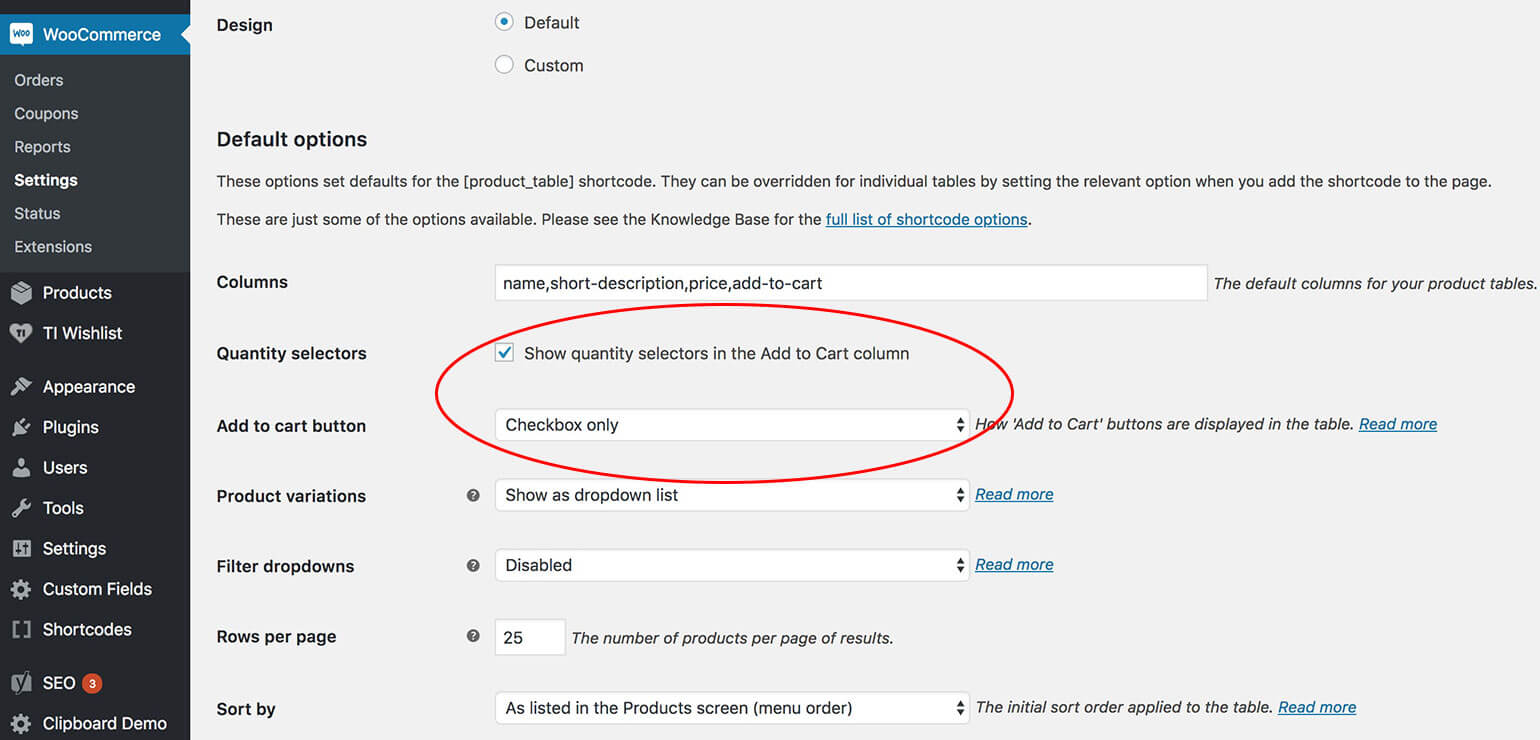Image resolution: width=1540 pixels, height=740 pixels.
Task: Open the Products menu icon
Action: [x=22, y=292]
